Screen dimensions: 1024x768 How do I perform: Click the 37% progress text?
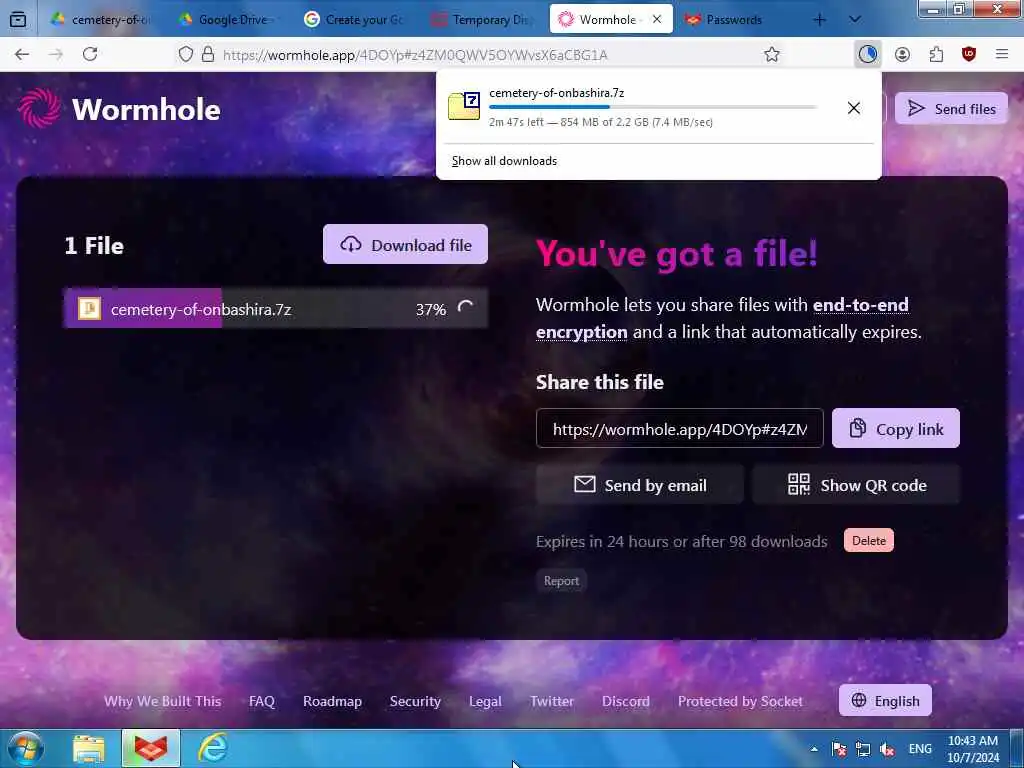click(431, 309)
